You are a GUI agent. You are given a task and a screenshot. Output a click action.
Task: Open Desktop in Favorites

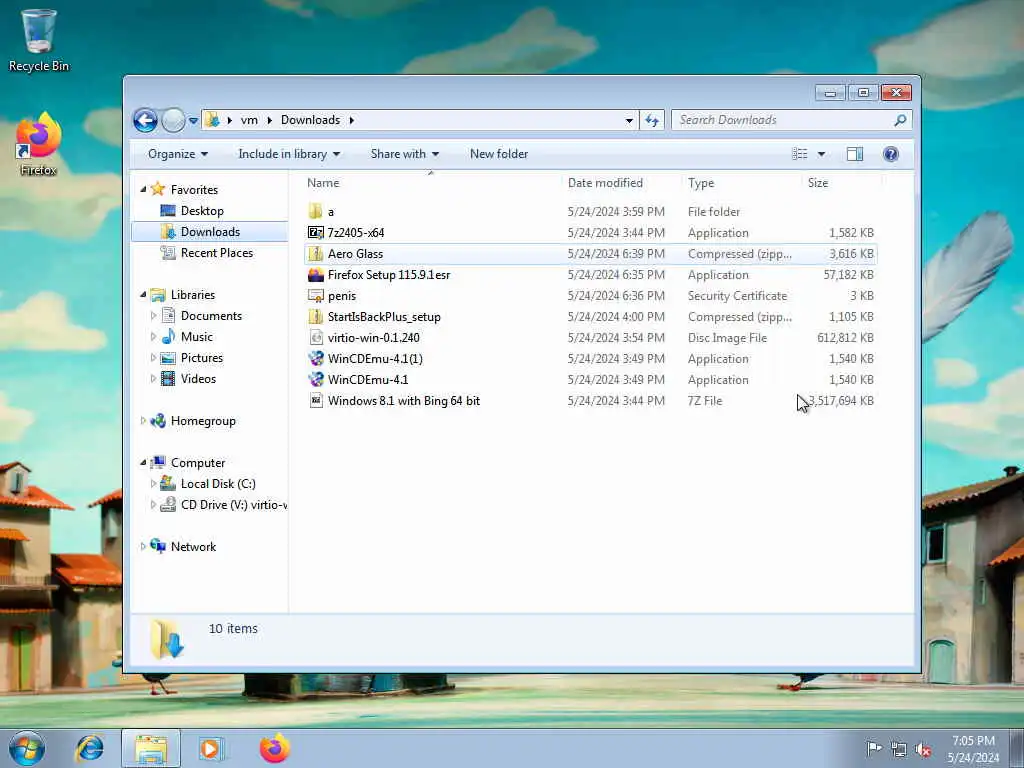tap(202, 211)
